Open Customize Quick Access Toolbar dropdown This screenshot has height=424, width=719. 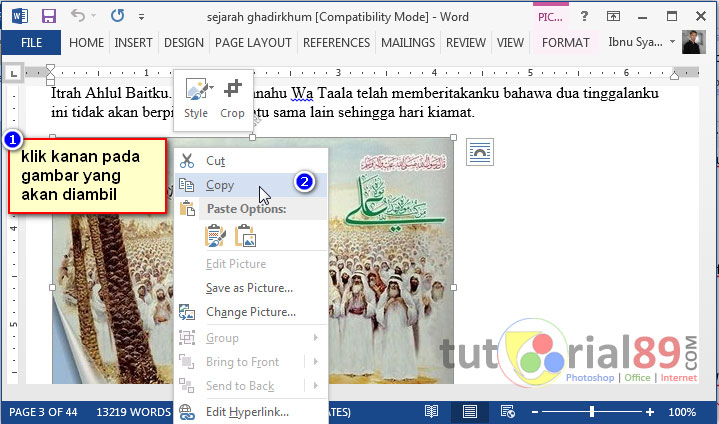141,17
